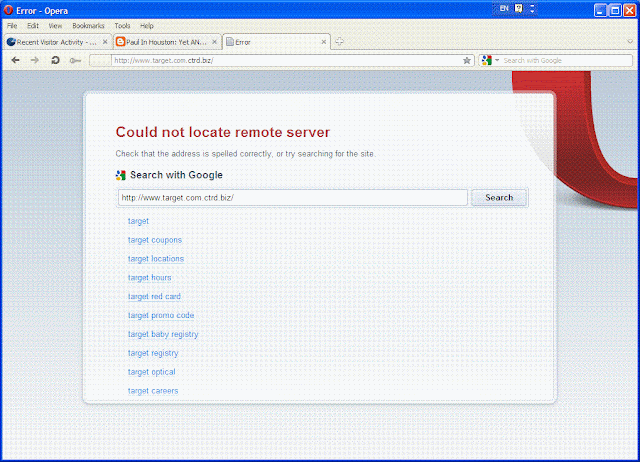Reload the page with the refresh icon
The width and height of the screenshot is (640, 462).
coord(55,60)
